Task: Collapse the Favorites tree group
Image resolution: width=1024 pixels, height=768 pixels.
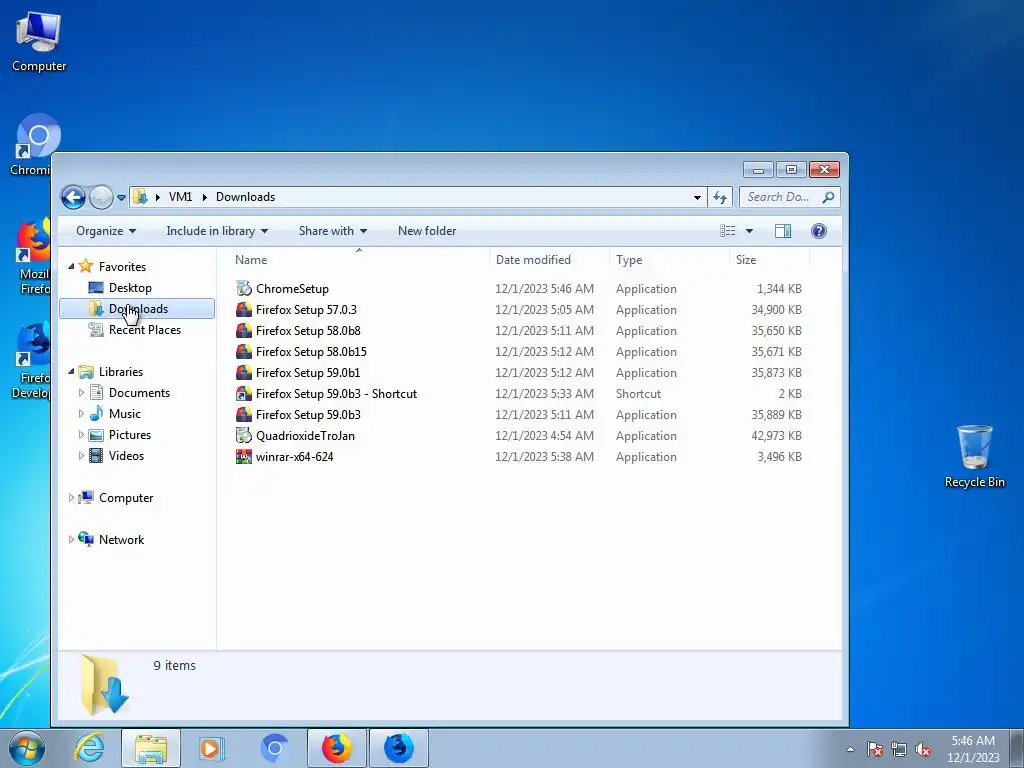Action: pyautogui.click(x=71, y=266)
